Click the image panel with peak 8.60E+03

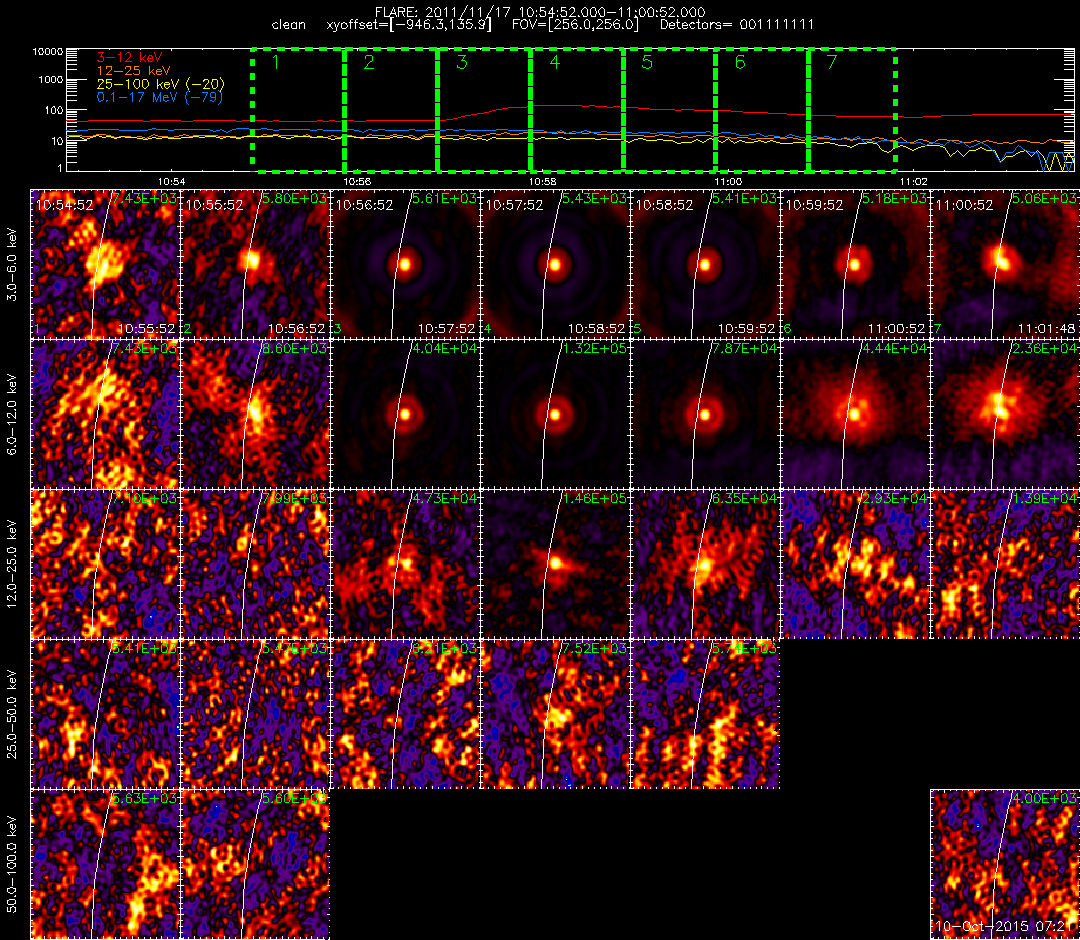point(255,415)
